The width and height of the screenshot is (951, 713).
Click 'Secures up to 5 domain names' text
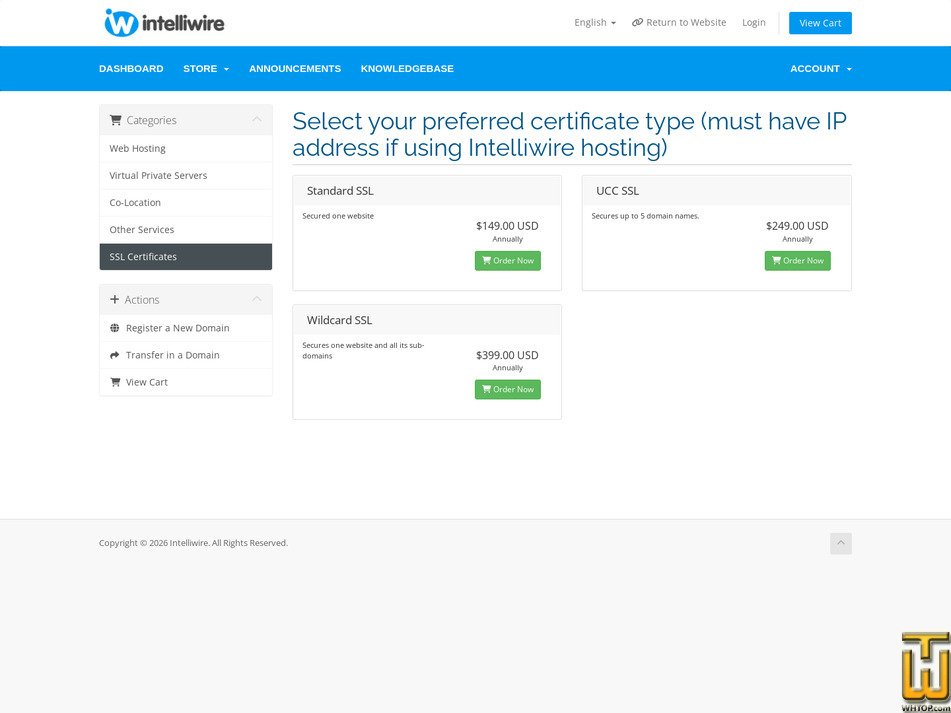[645, 216]
